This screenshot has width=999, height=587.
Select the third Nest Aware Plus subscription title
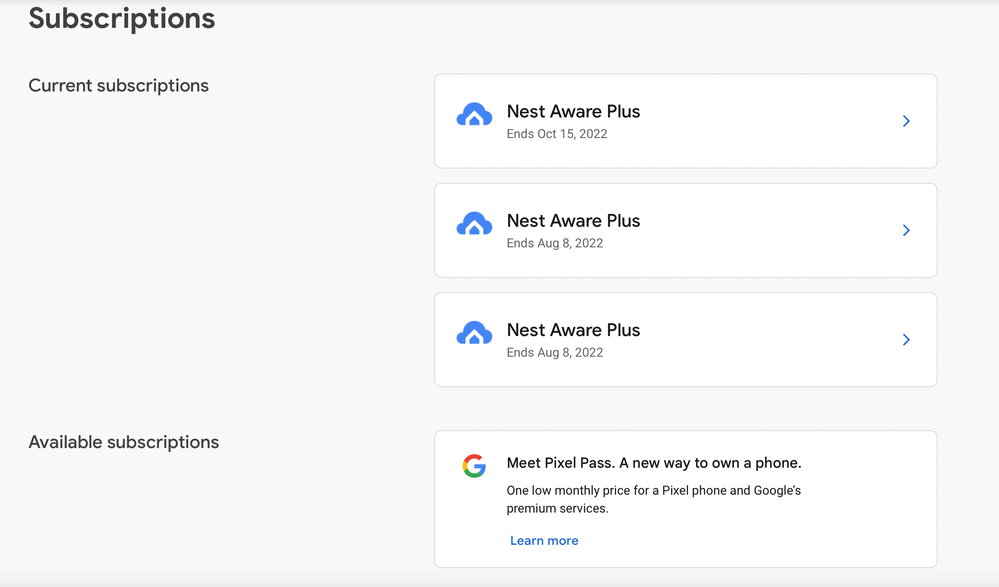click(x=573, y=330)
